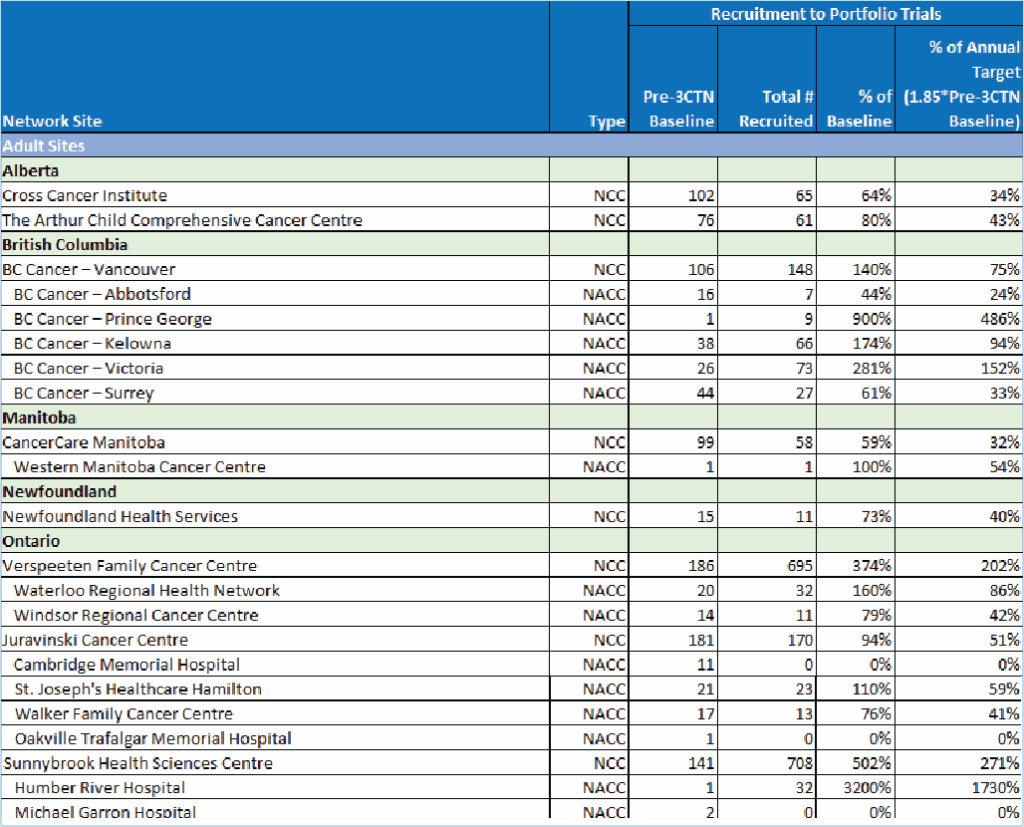Click 'CancerCare Manitoba' site name
The width and height of the screenshot is (1024, 827).
tap(83, 442)
